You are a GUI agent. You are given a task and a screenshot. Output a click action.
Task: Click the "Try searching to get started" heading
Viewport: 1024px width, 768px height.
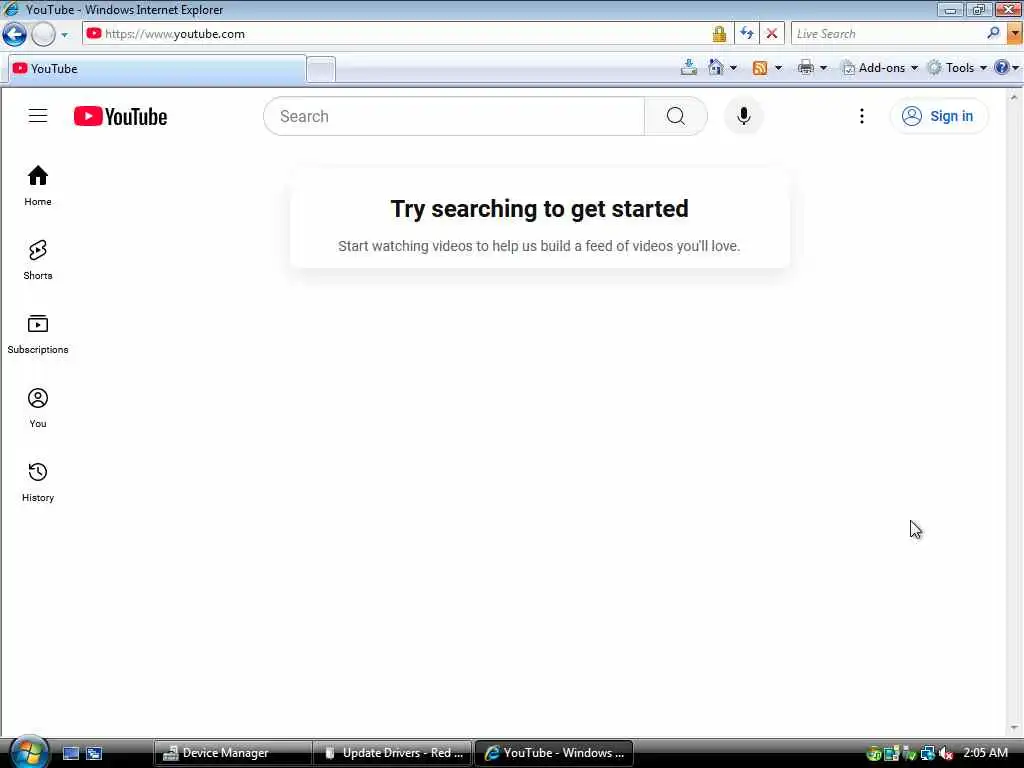[539, 209]
